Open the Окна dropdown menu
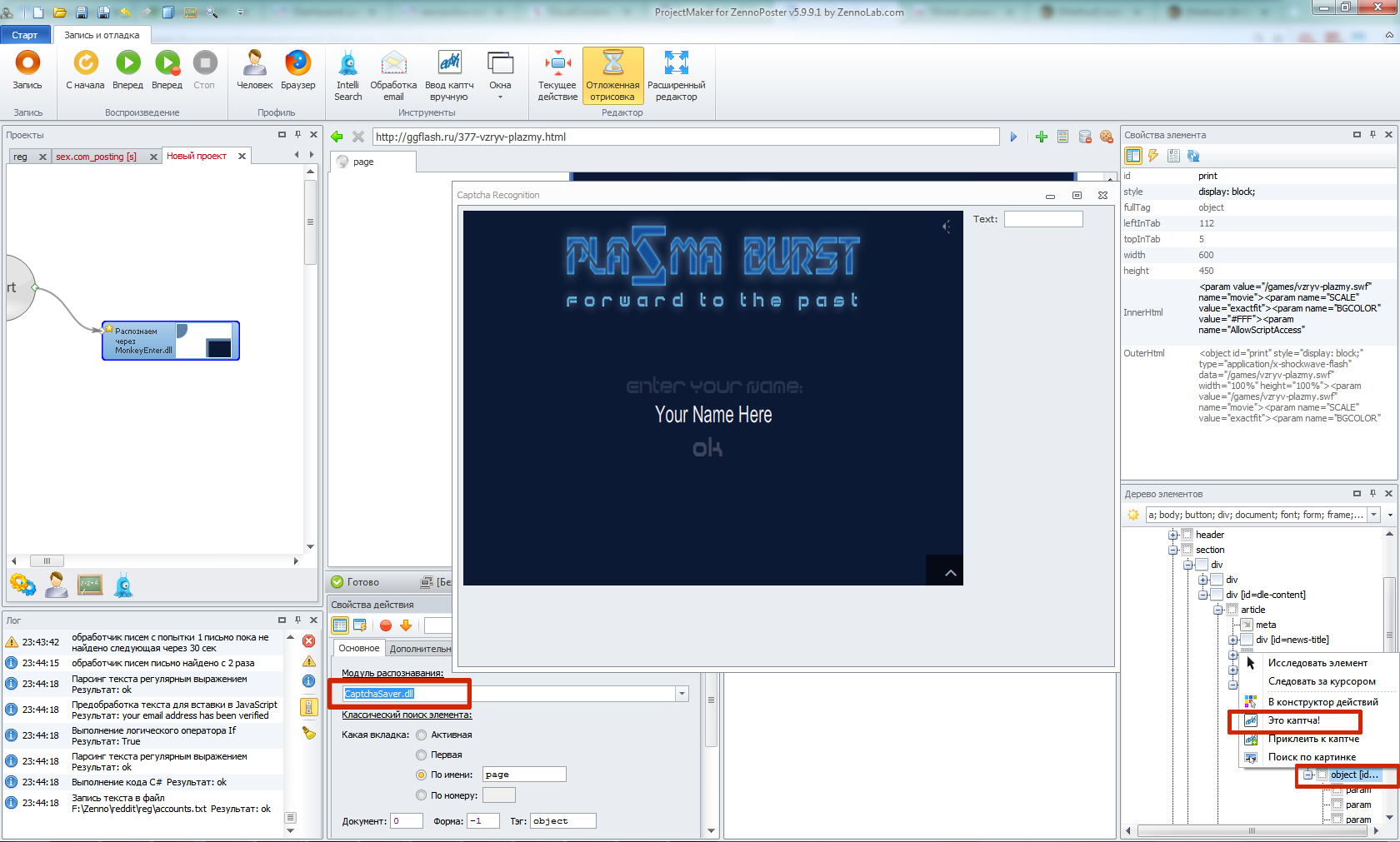Image resolution: width=1400 pixels, height=842 pixels. pos(500,75)
